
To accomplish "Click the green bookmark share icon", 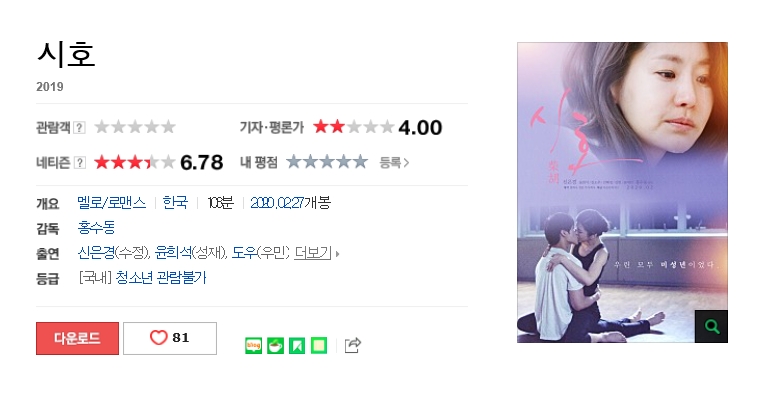I will point(297,345).
